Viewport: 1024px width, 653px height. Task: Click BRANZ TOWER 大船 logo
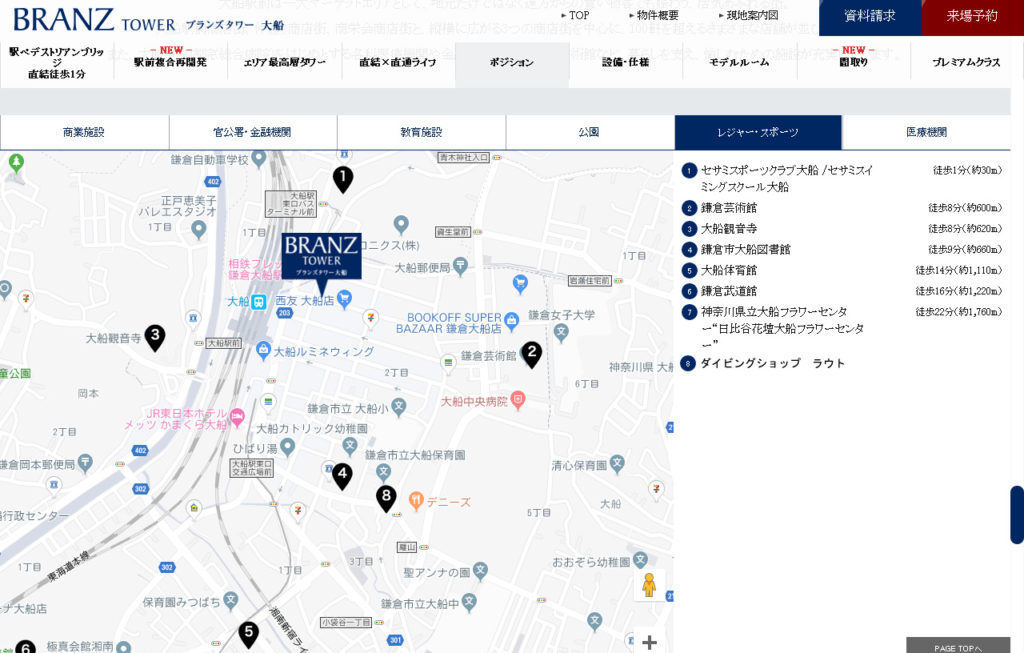click(149, 20)
